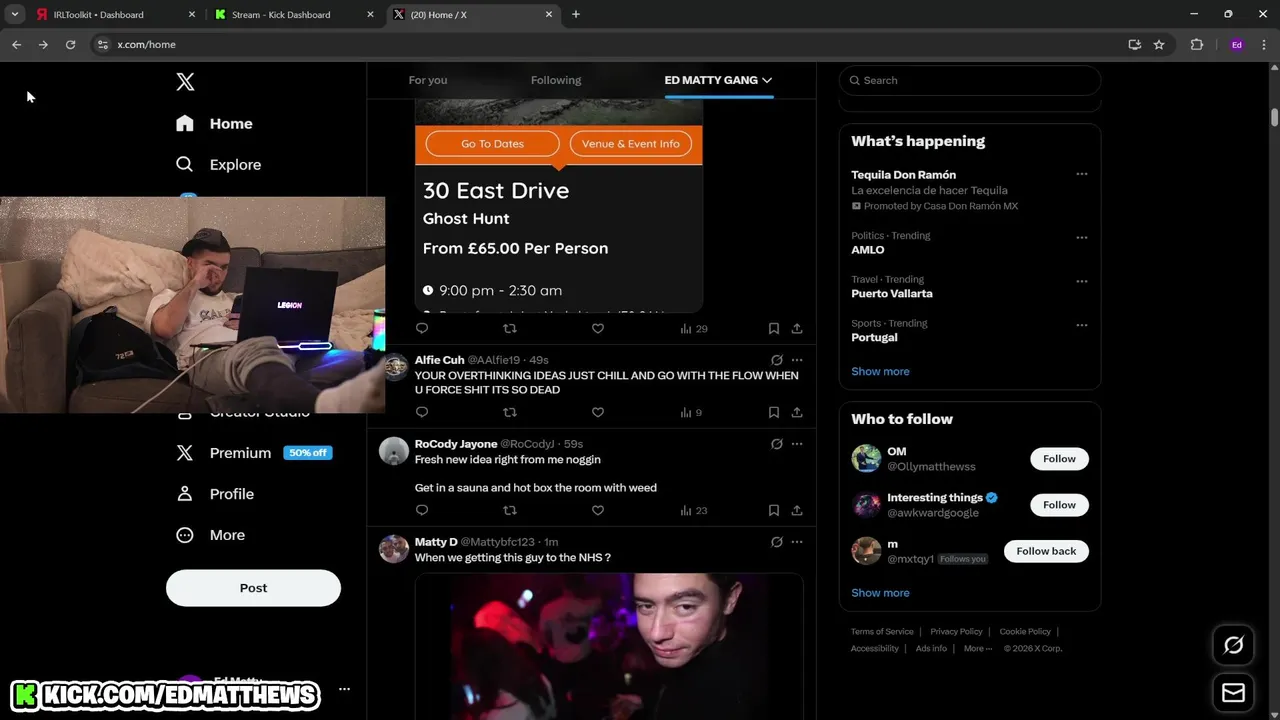Like Alfie Cuh's post

pyautogui.click(x=598, y=412)
